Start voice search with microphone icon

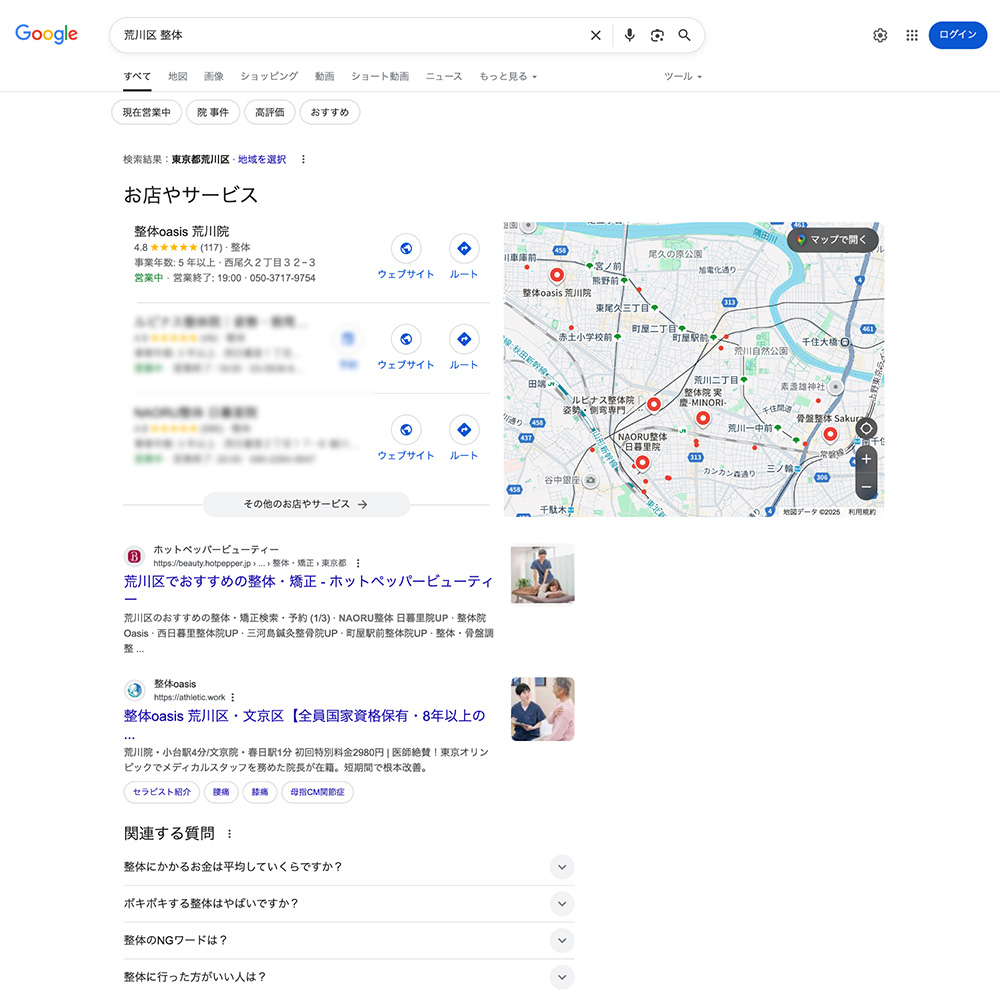click(x=629, y=35)
